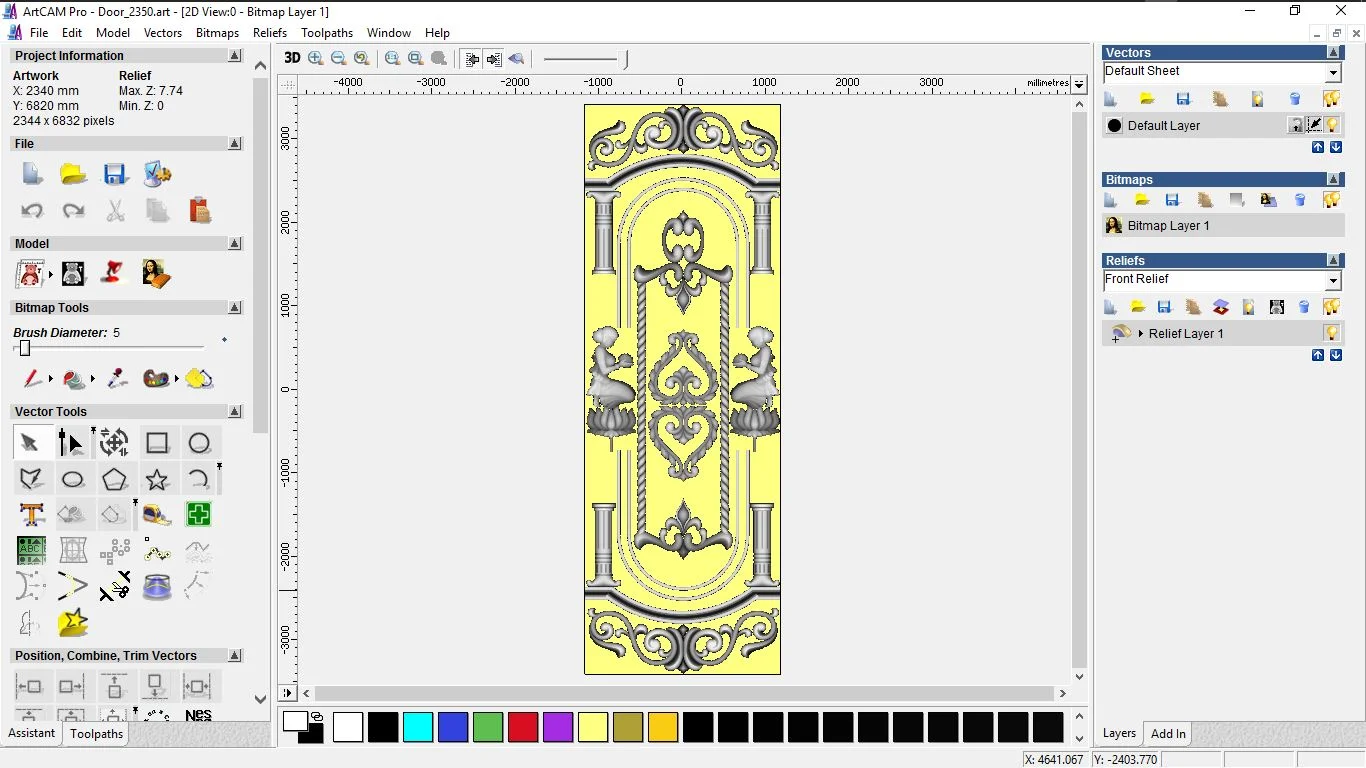Switch to the Toolpaths tab
Viewport: 1366px width, 768px height.
click(x=96, y=734)
